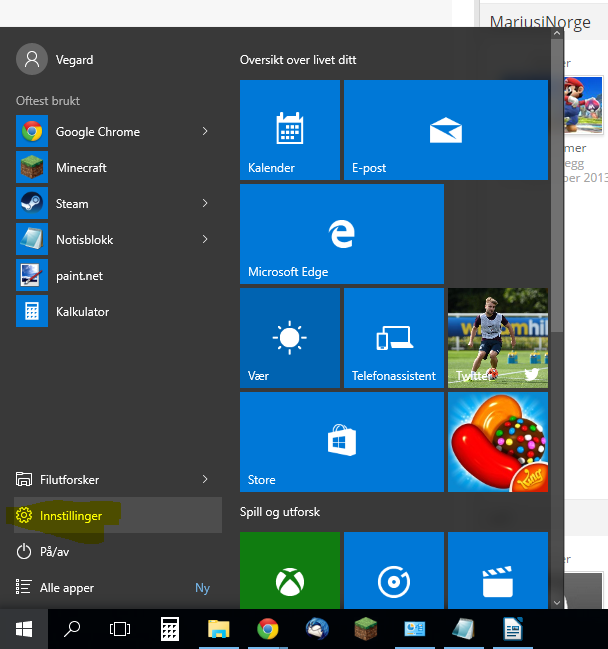Open Filutforsker from Start menu
The image size is (608, 649).
(x=119, y=479)
